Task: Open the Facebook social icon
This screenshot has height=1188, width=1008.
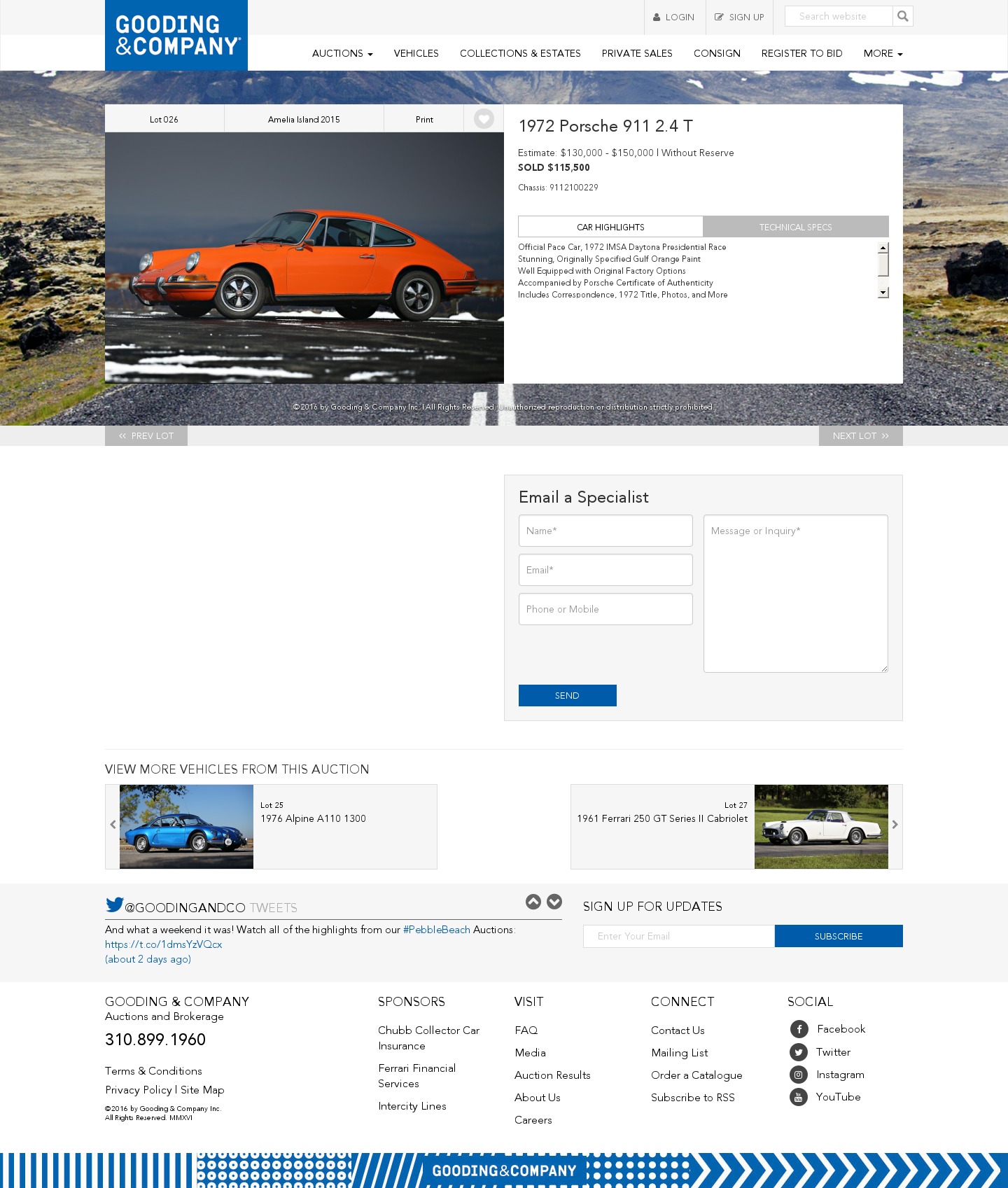Action: [799, 1029]
